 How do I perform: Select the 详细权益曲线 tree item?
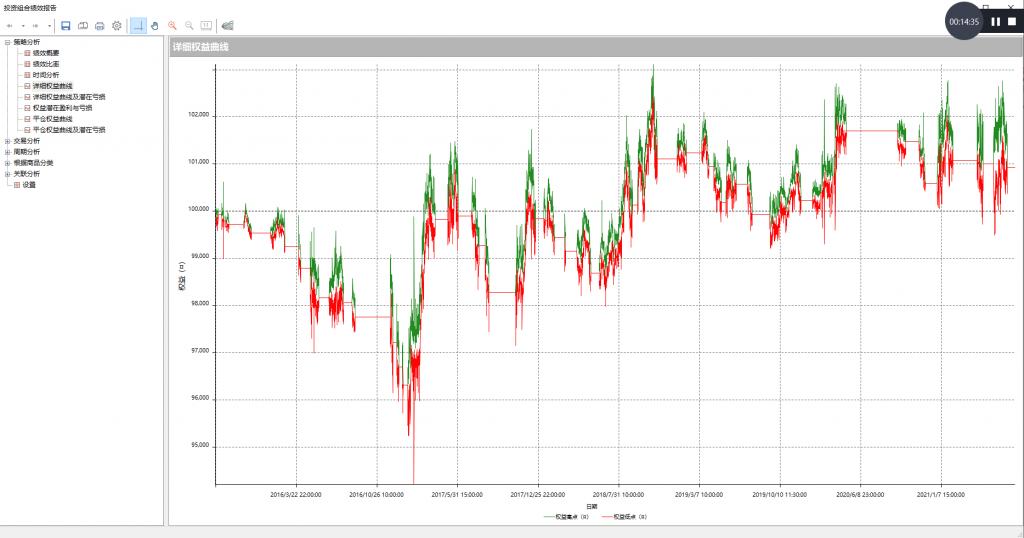click(52, 86)
